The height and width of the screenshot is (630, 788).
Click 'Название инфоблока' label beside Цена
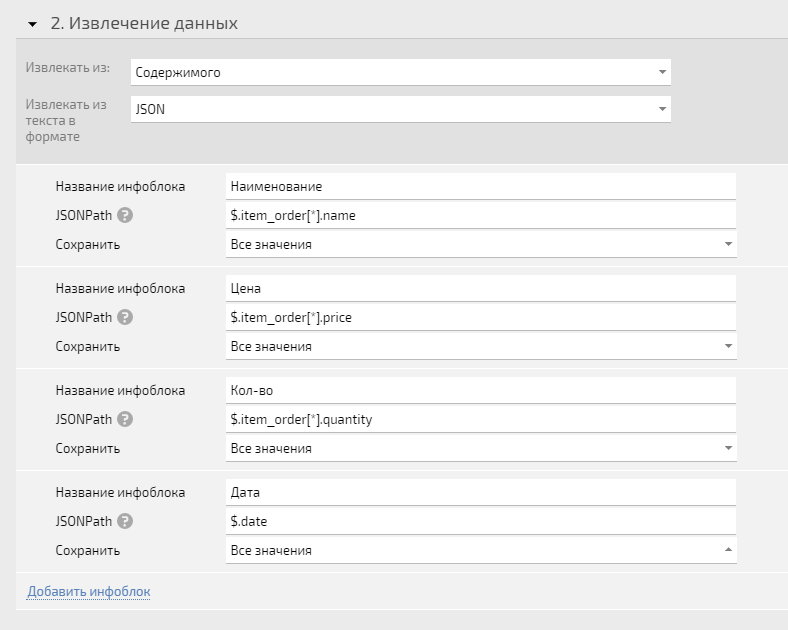(x=120, y=288)
